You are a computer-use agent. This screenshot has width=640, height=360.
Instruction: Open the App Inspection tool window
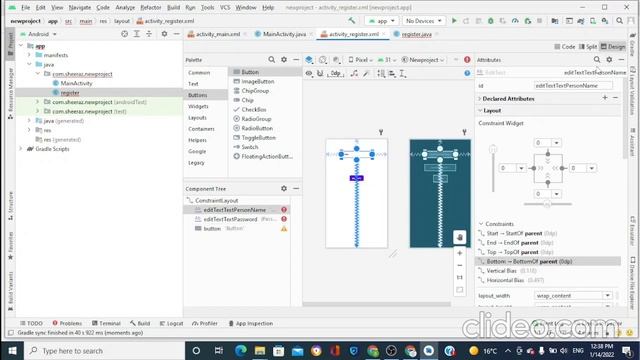251,323
